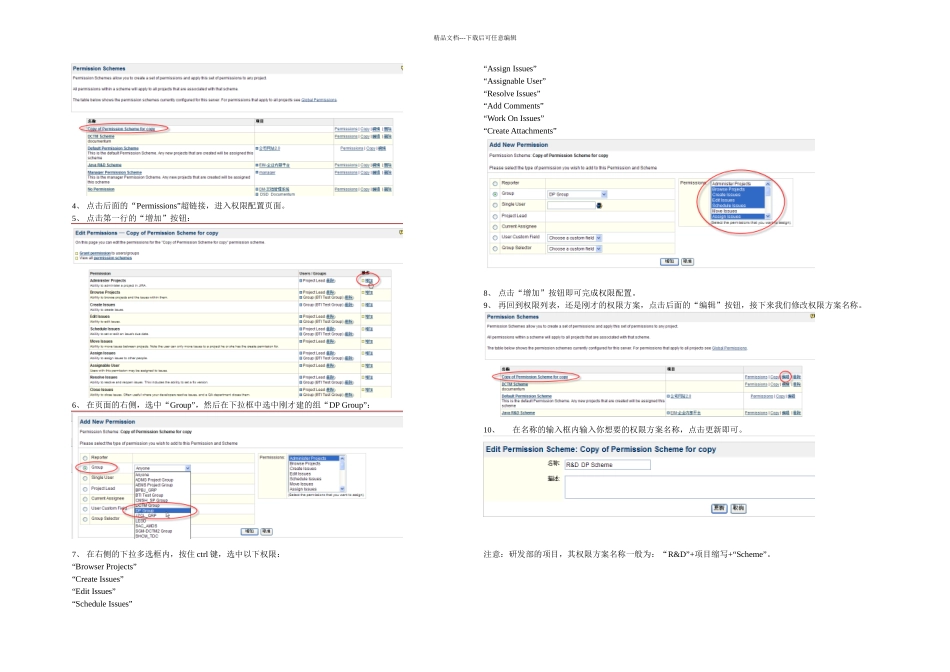Open the user picker icon beside Single User field
Screen dimensions: 950x672
click(x=599, y=205)
